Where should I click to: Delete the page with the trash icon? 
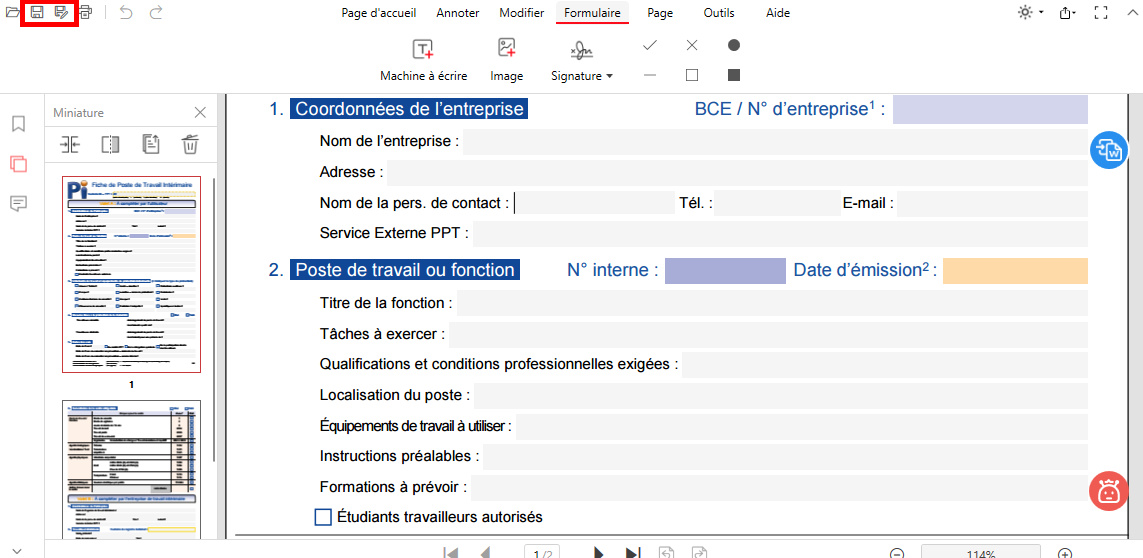[x=190, y=144]
